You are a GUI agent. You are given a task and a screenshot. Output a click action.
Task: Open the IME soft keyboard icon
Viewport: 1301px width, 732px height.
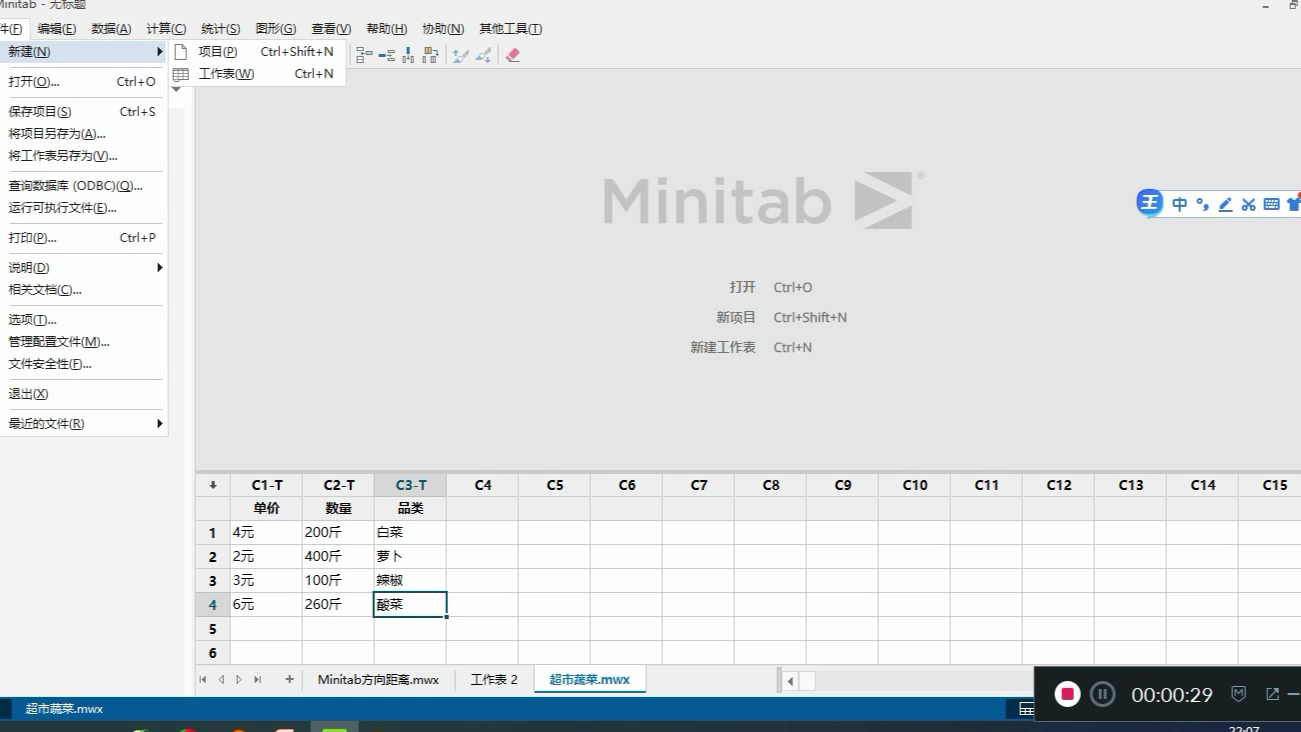click(1271, 204)
